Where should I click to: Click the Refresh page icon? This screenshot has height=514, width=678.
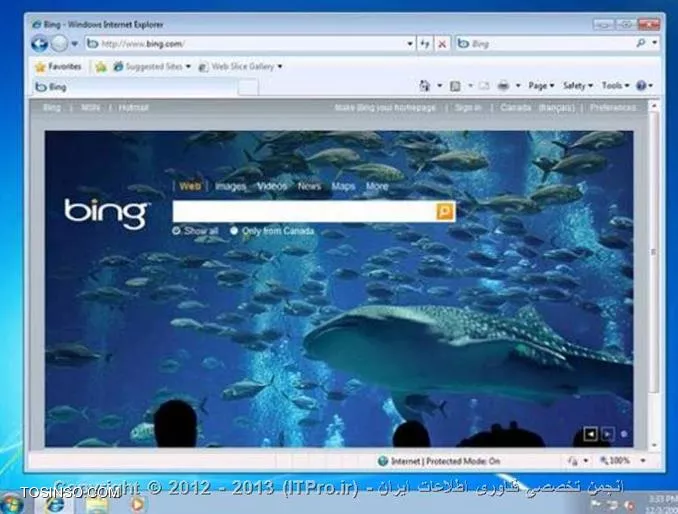coord(425,44)
